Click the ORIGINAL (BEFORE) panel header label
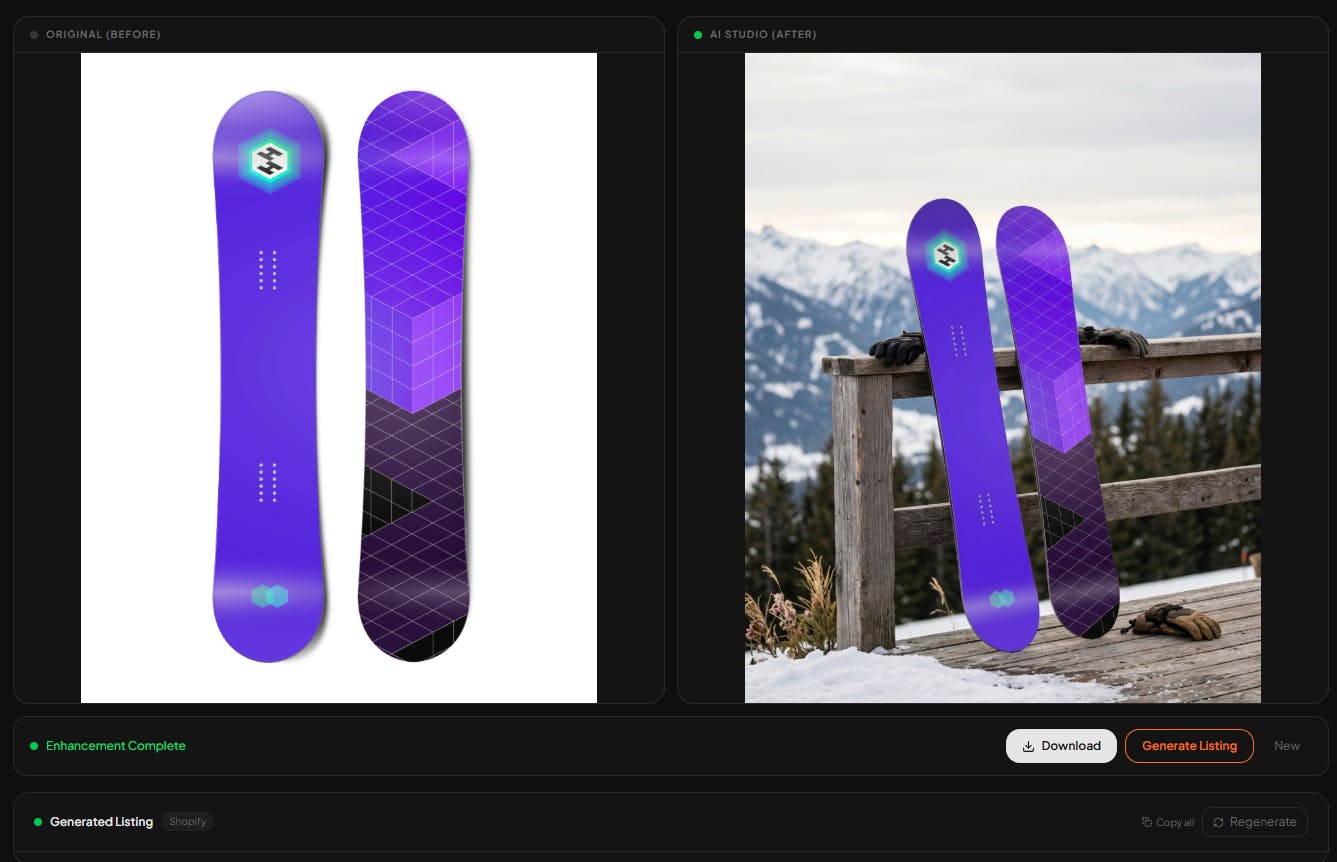The height and width of the screenshot is (862, 1337). pos(103,35)
